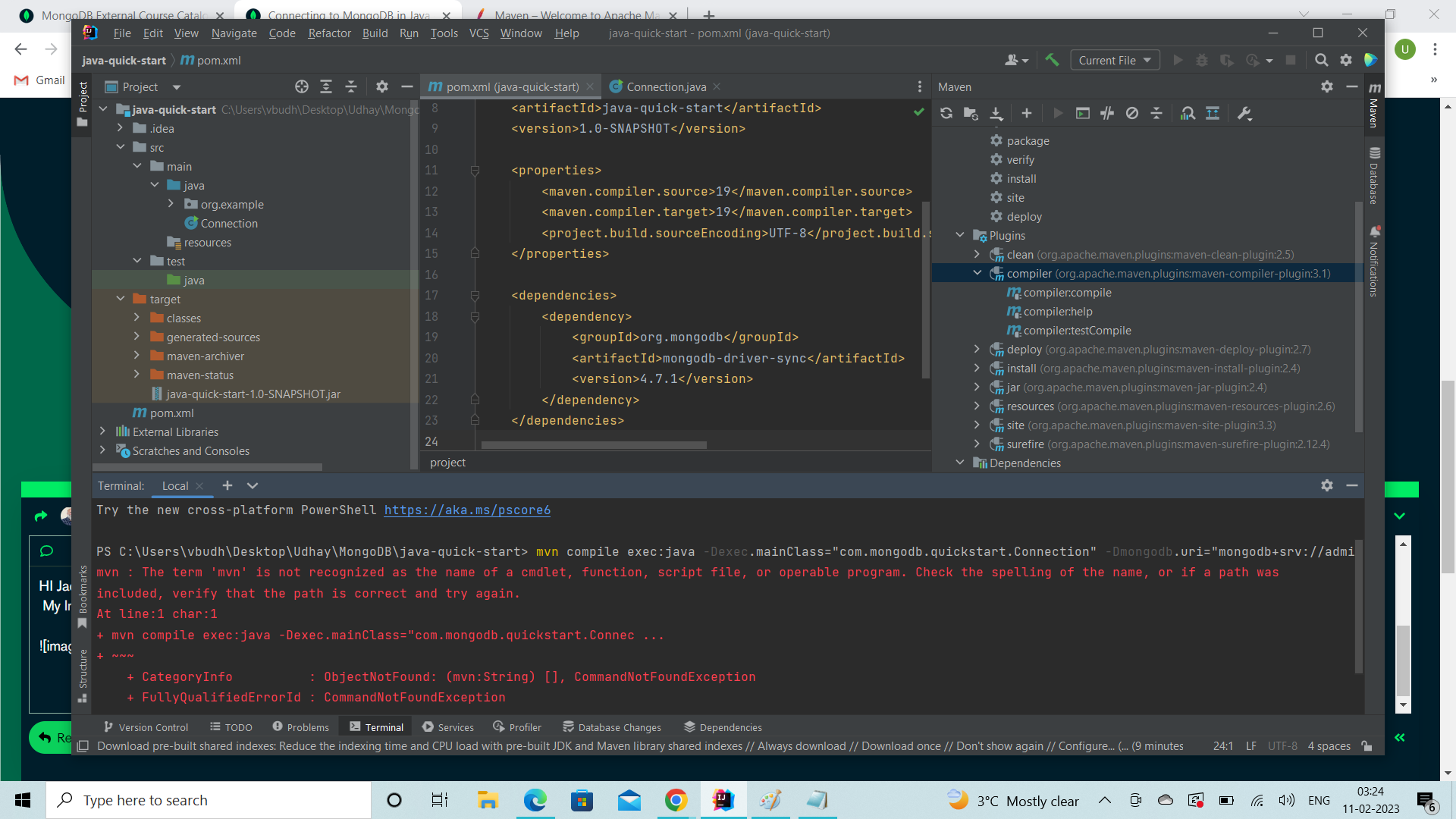Open the Problems tool window button

click(x=300, y=726)
